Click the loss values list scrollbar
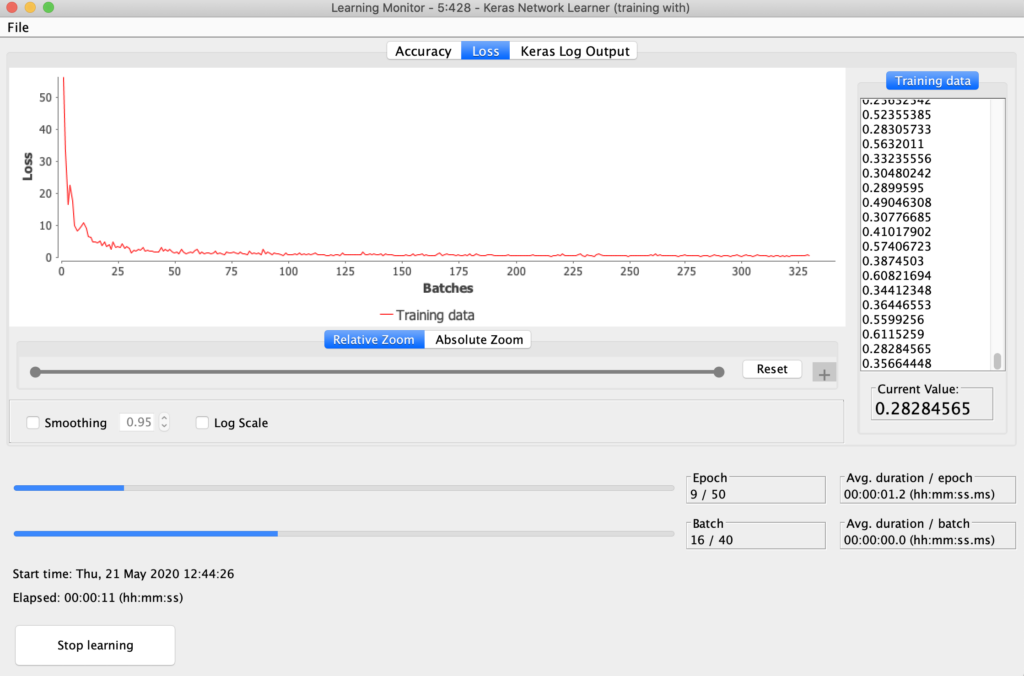1024x676 pixels. tap(997, 361)
